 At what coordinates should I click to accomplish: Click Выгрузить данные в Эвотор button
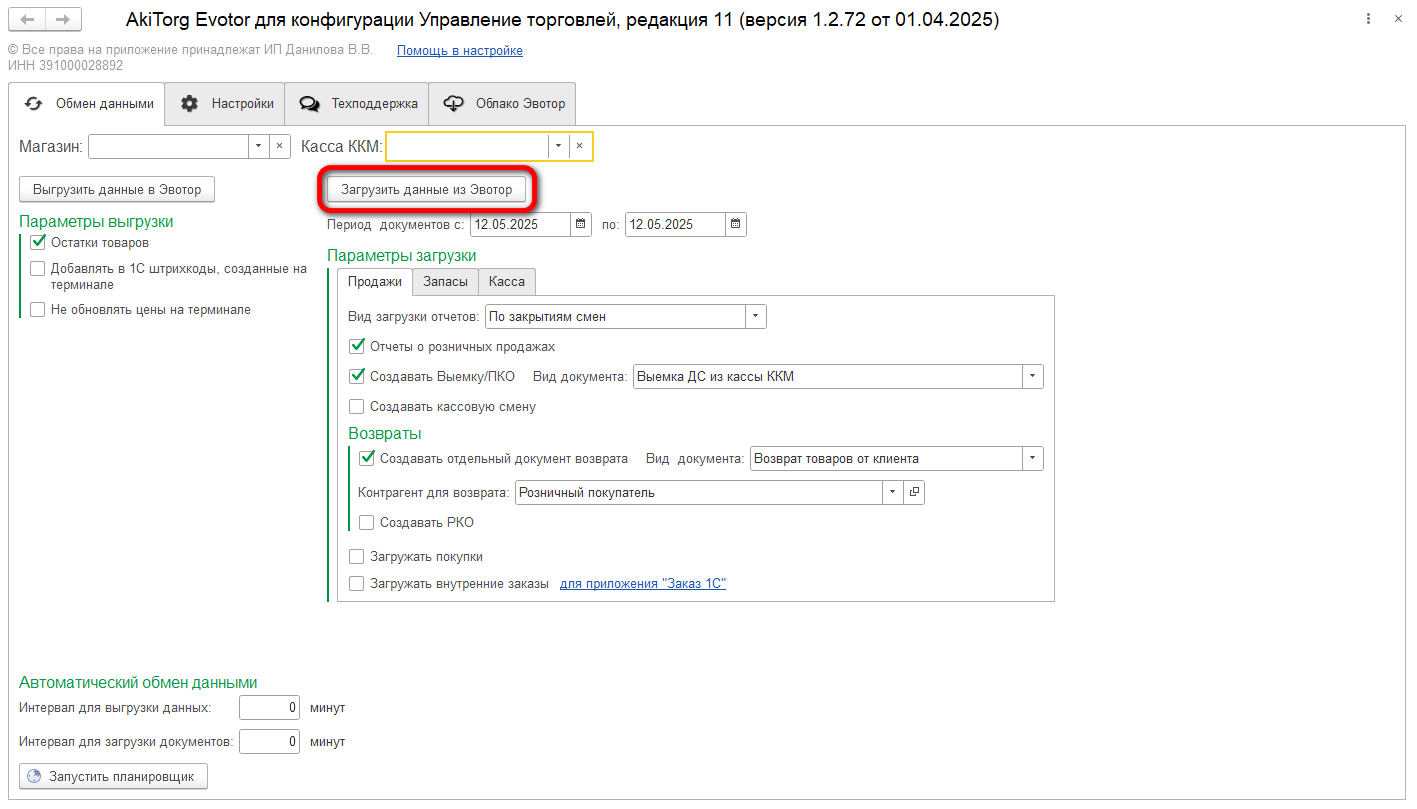pyautogui.click(x=117, y=189)
